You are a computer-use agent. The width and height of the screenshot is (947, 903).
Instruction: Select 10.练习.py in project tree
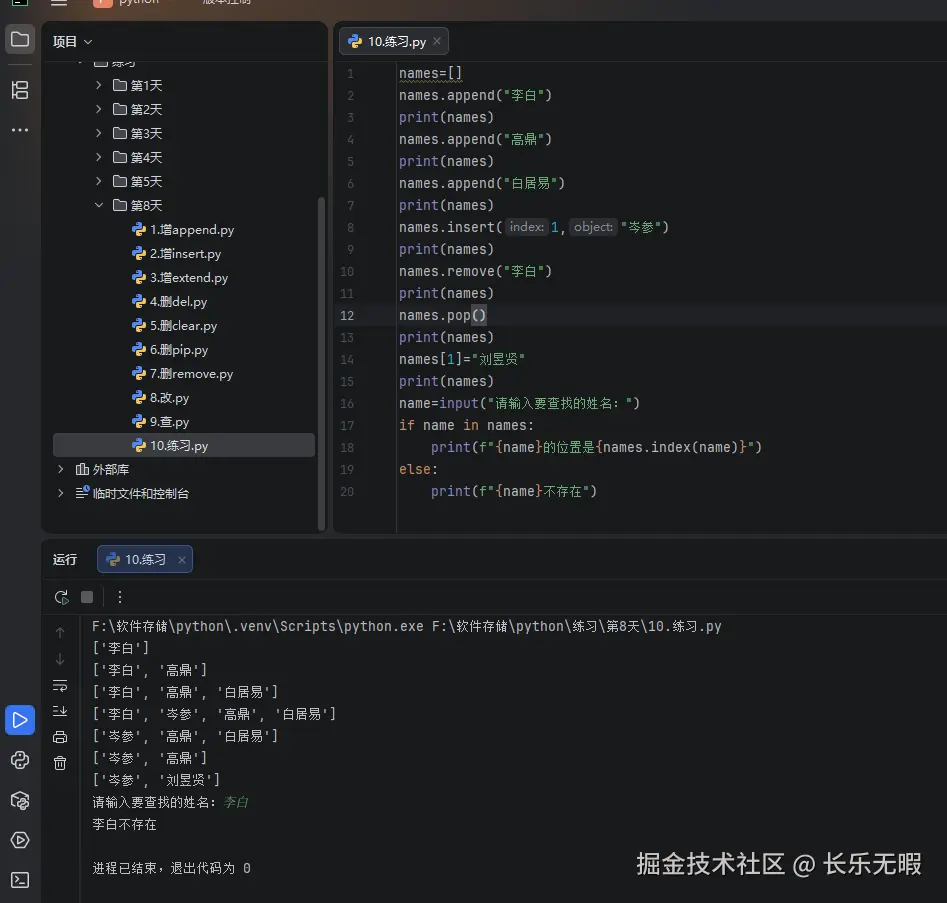[x=184, y=445]
